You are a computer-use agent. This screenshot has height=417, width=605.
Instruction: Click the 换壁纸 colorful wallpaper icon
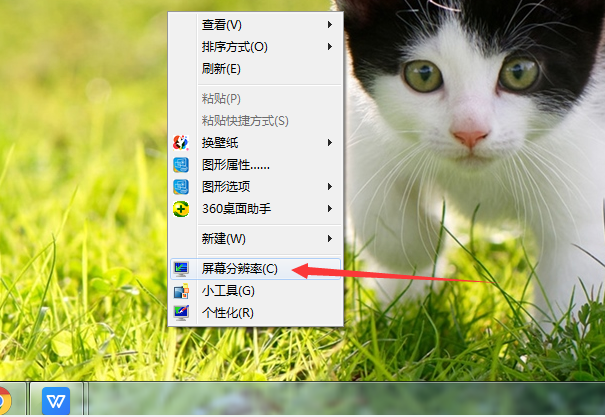pyautogui.click(x=181, y=143)
